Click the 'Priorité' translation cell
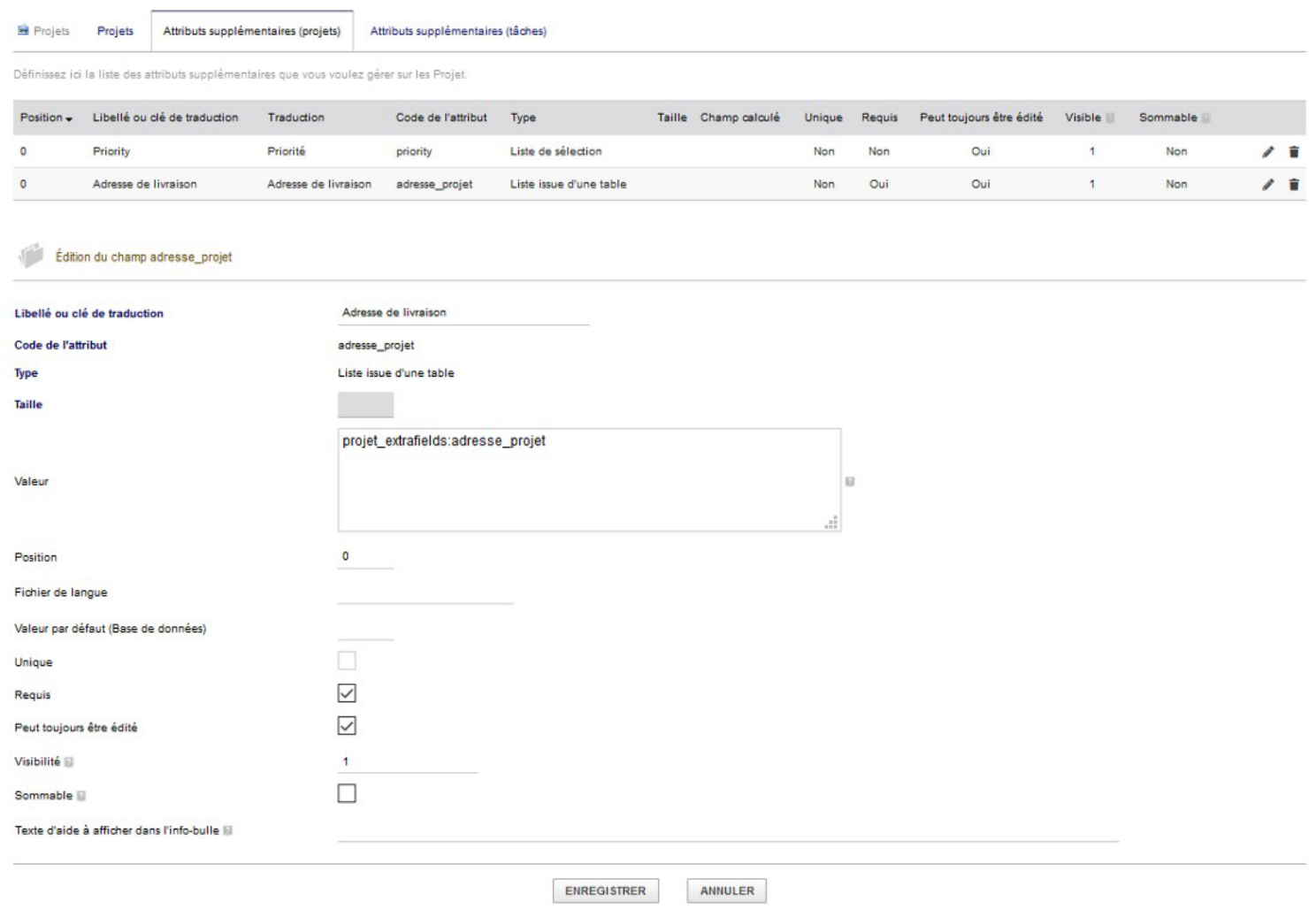The height and width of the screenshot is (917, 1316). (287, 151)
